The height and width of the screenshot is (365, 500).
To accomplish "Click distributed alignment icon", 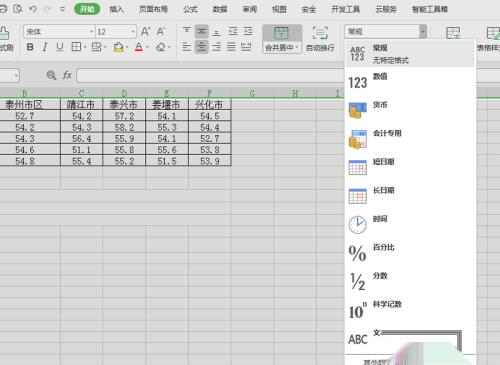I will click(246, 47).
